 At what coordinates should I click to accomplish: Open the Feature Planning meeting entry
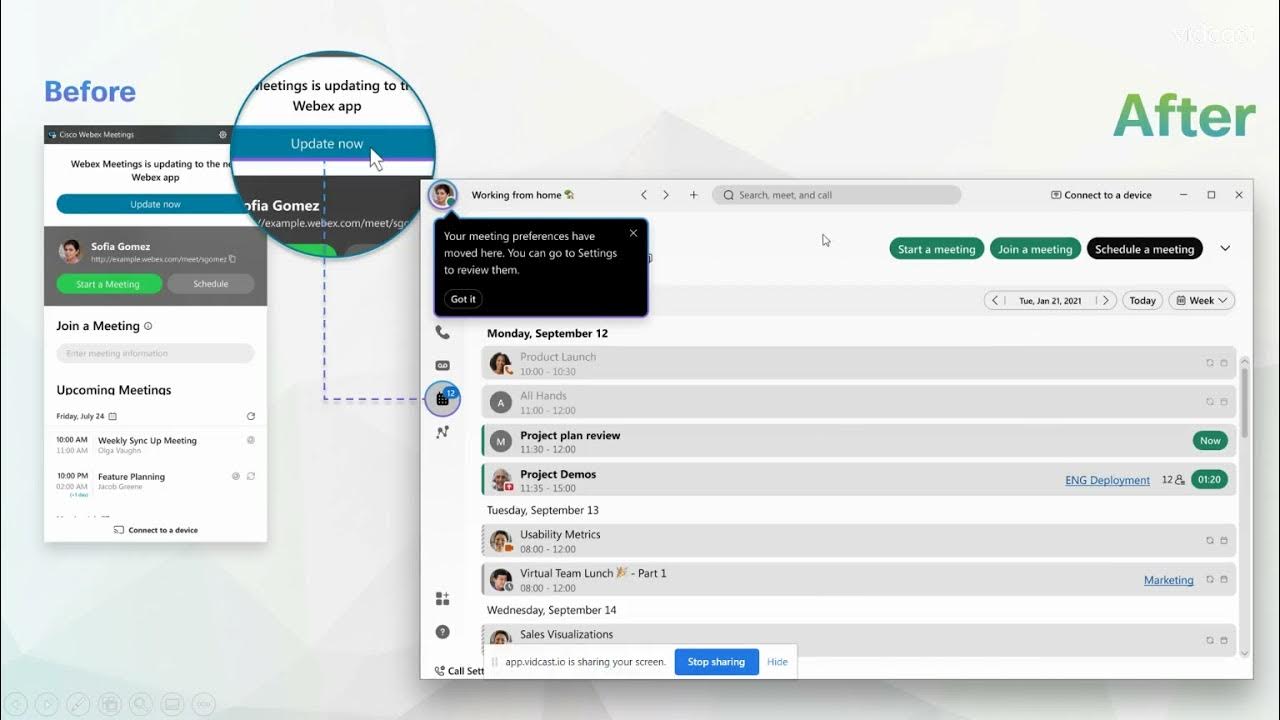click(x=155, y=482)
